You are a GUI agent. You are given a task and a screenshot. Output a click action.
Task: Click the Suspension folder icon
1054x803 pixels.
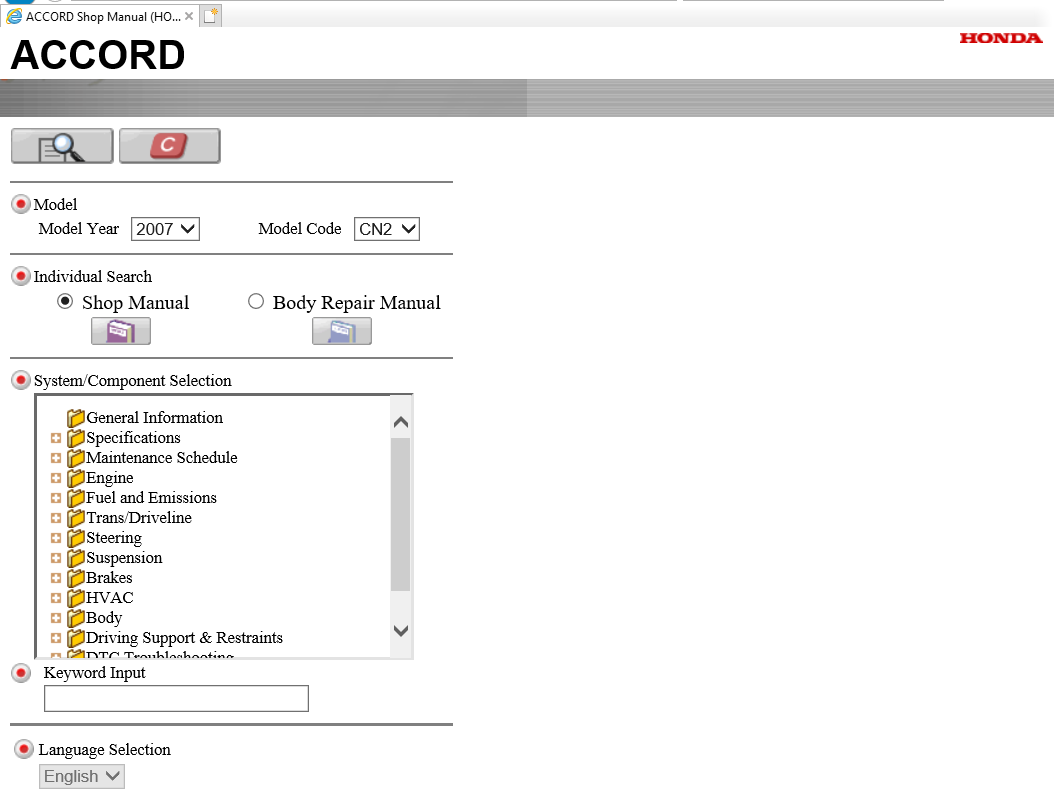click(75, 558)
